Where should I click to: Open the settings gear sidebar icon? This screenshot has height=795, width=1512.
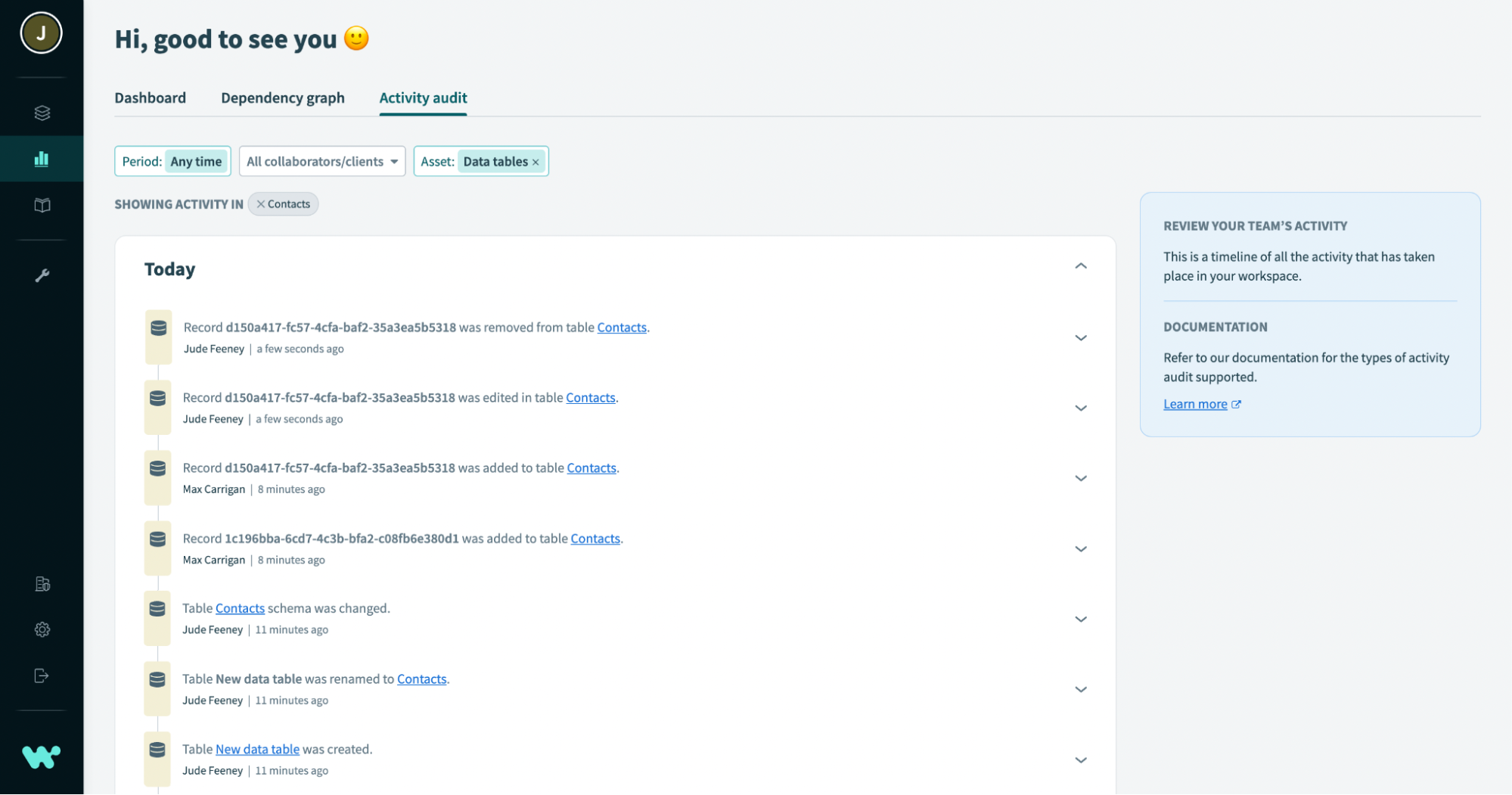tap(42, 629)
